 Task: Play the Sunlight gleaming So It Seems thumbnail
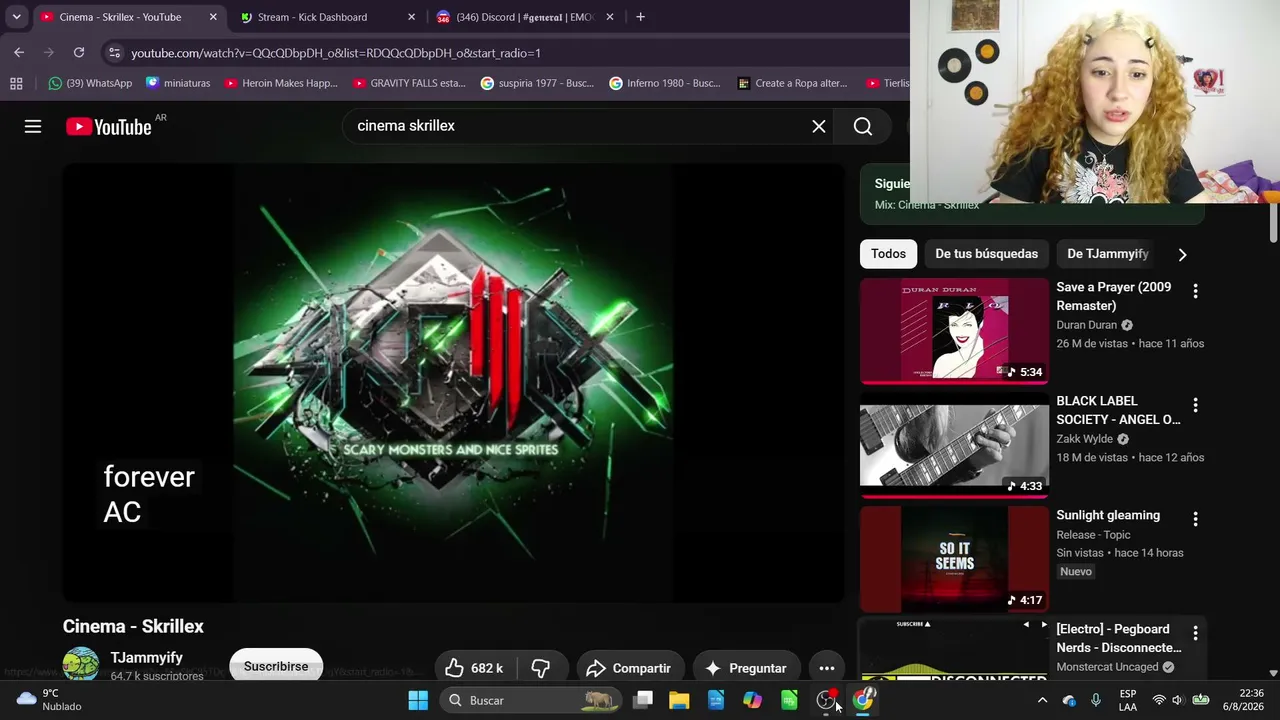(954, 559)
